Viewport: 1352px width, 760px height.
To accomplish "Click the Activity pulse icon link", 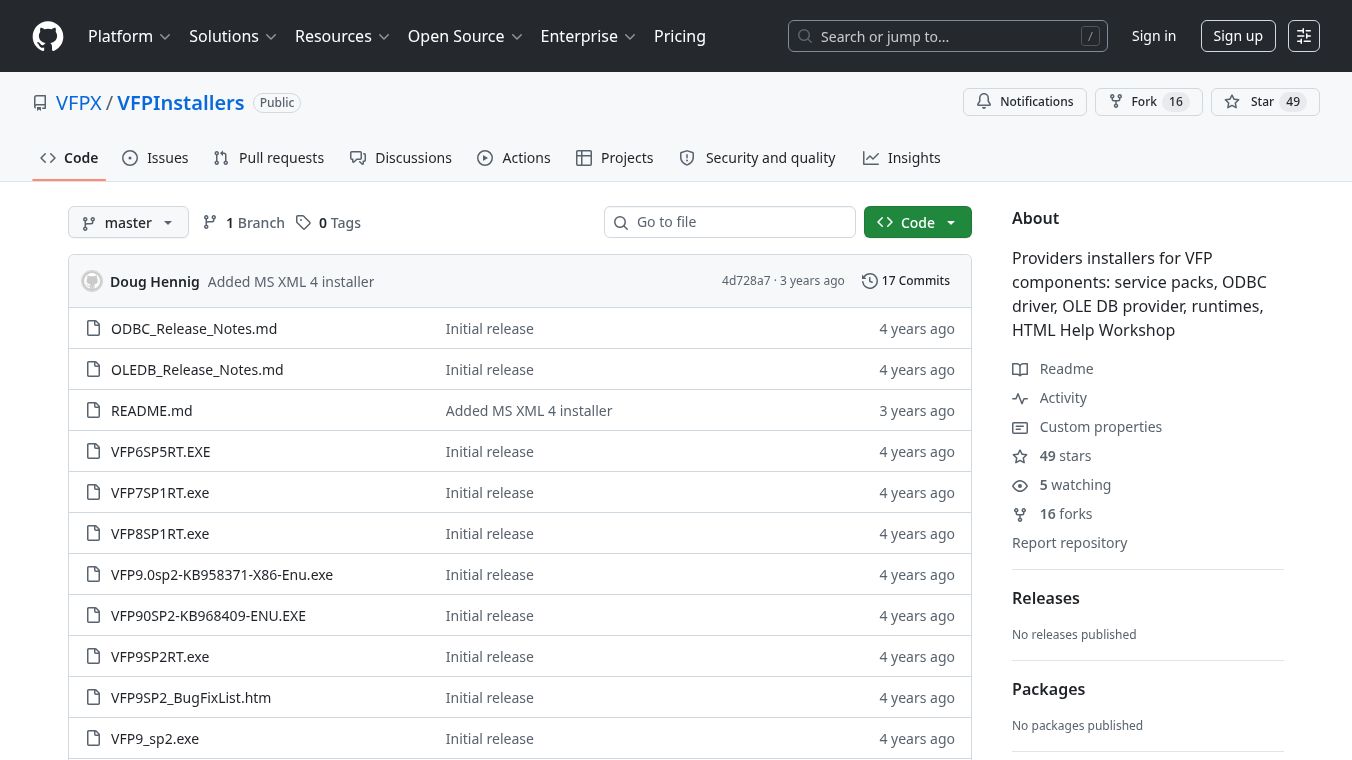I will [1020, 398].
